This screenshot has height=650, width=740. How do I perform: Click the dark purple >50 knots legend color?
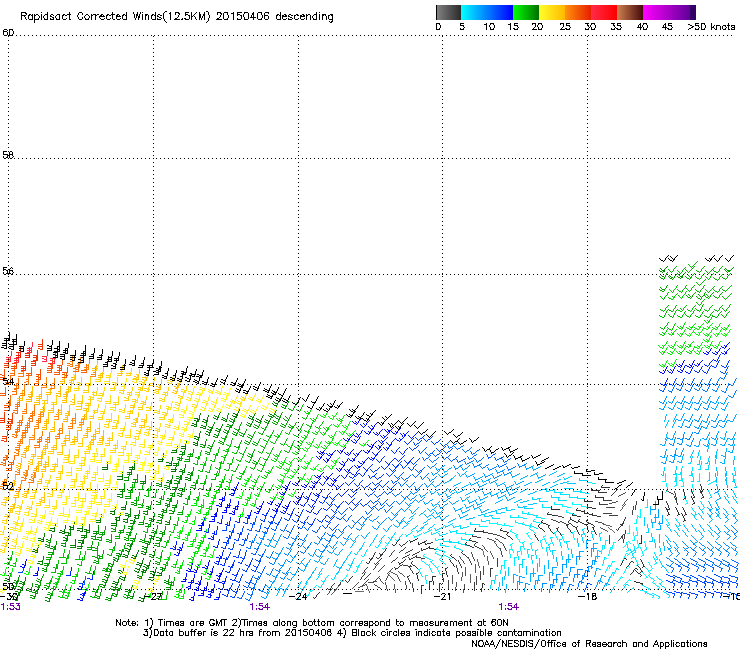tap(693, 12)
